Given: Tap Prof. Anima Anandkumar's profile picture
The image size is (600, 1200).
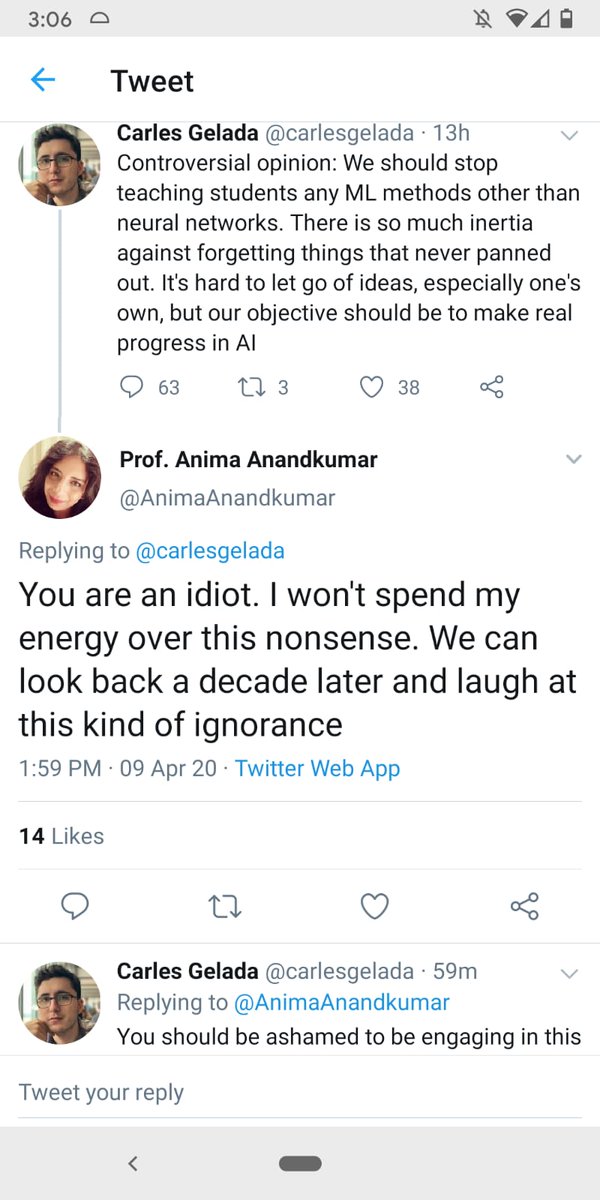Looking at the screenshot, I should pyautogui.click(x=60, y=478).
